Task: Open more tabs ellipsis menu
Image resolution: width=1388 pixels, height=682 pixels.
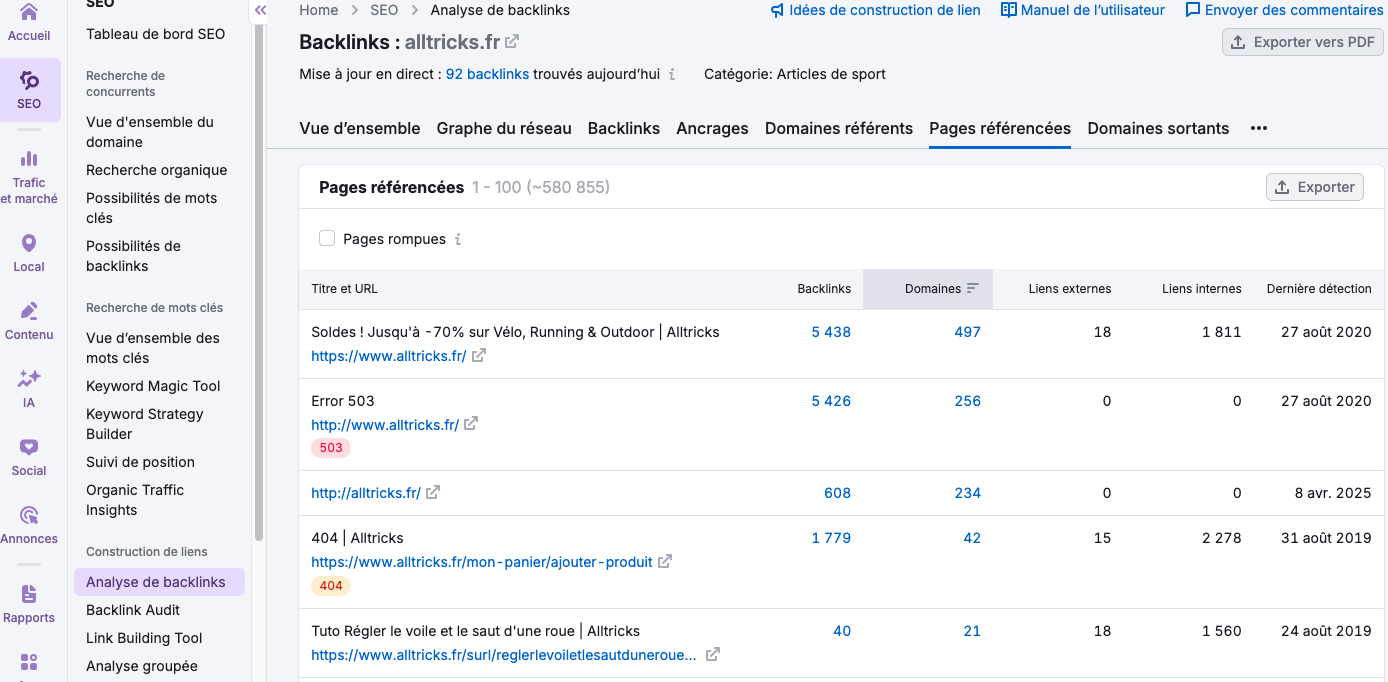Action: (x=1259, y=128)
